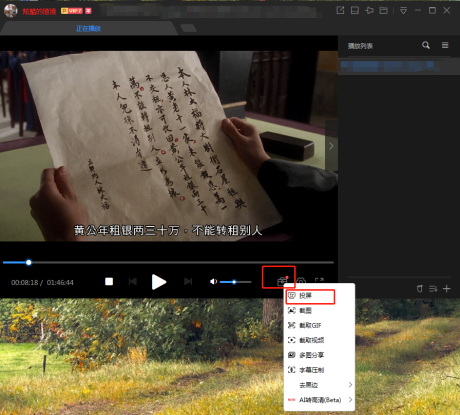Open the playlist hamburger menu
Viewport: 460px width, 415px height.
coord(445,45)
